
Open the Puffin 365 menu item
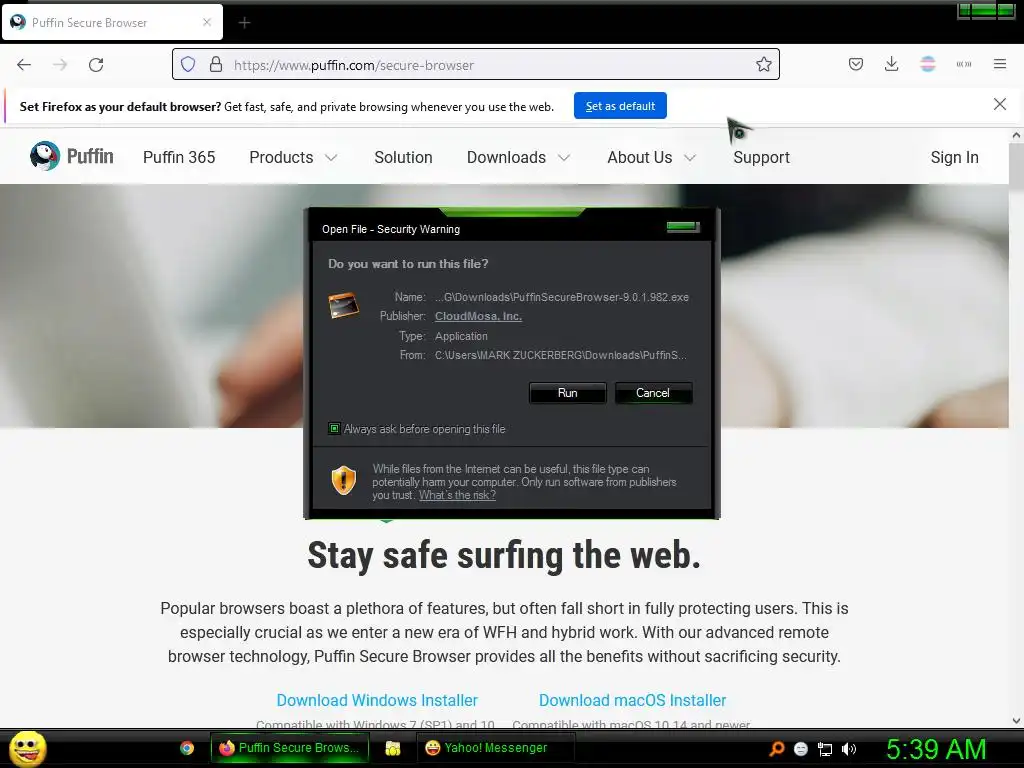coord(179,157)
